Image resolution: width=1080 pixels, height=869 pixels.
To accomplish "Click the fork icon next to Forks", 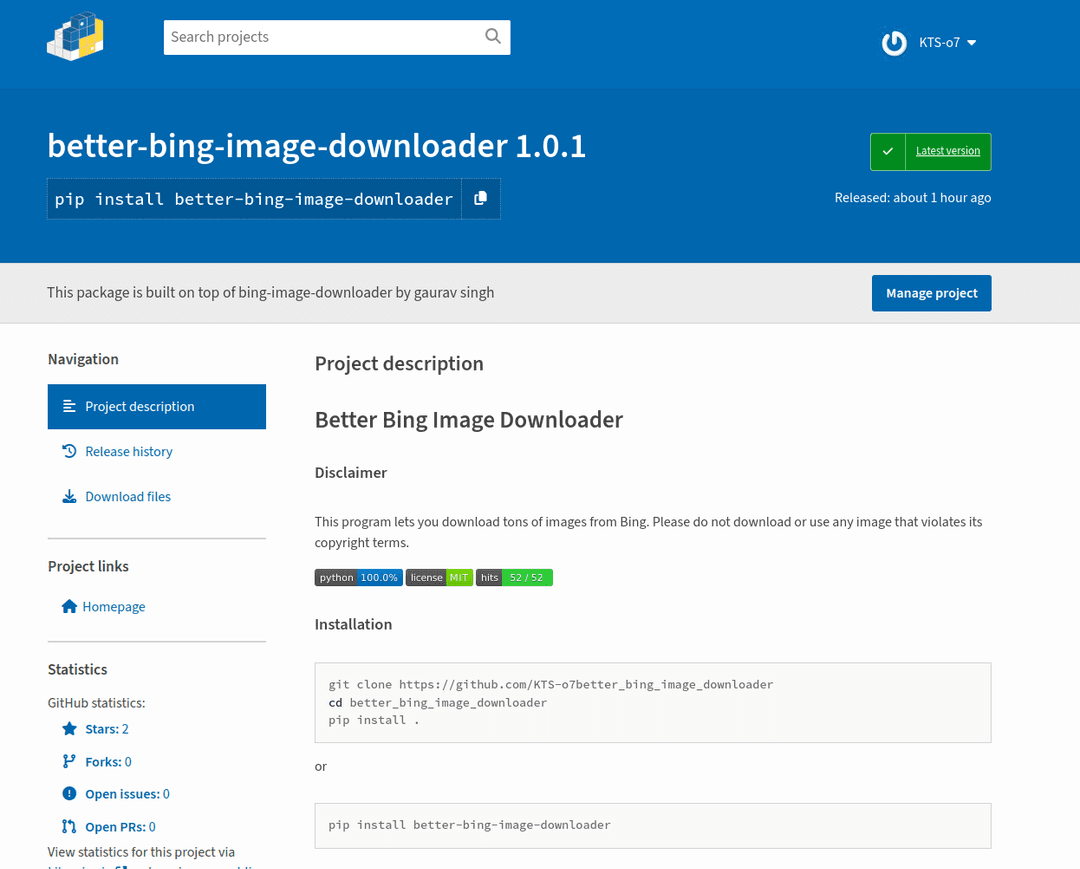I will pos(69,761).
